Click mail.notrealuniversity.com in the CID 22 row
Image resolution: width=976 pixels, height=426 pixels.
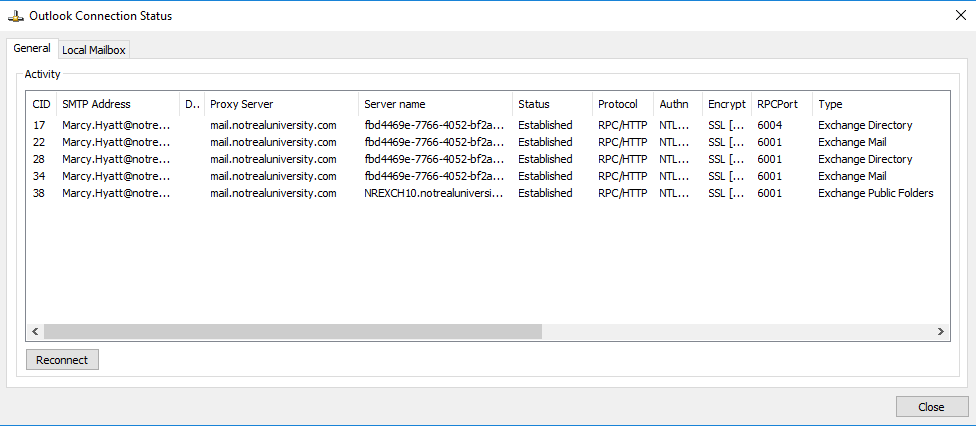point(273,142)
